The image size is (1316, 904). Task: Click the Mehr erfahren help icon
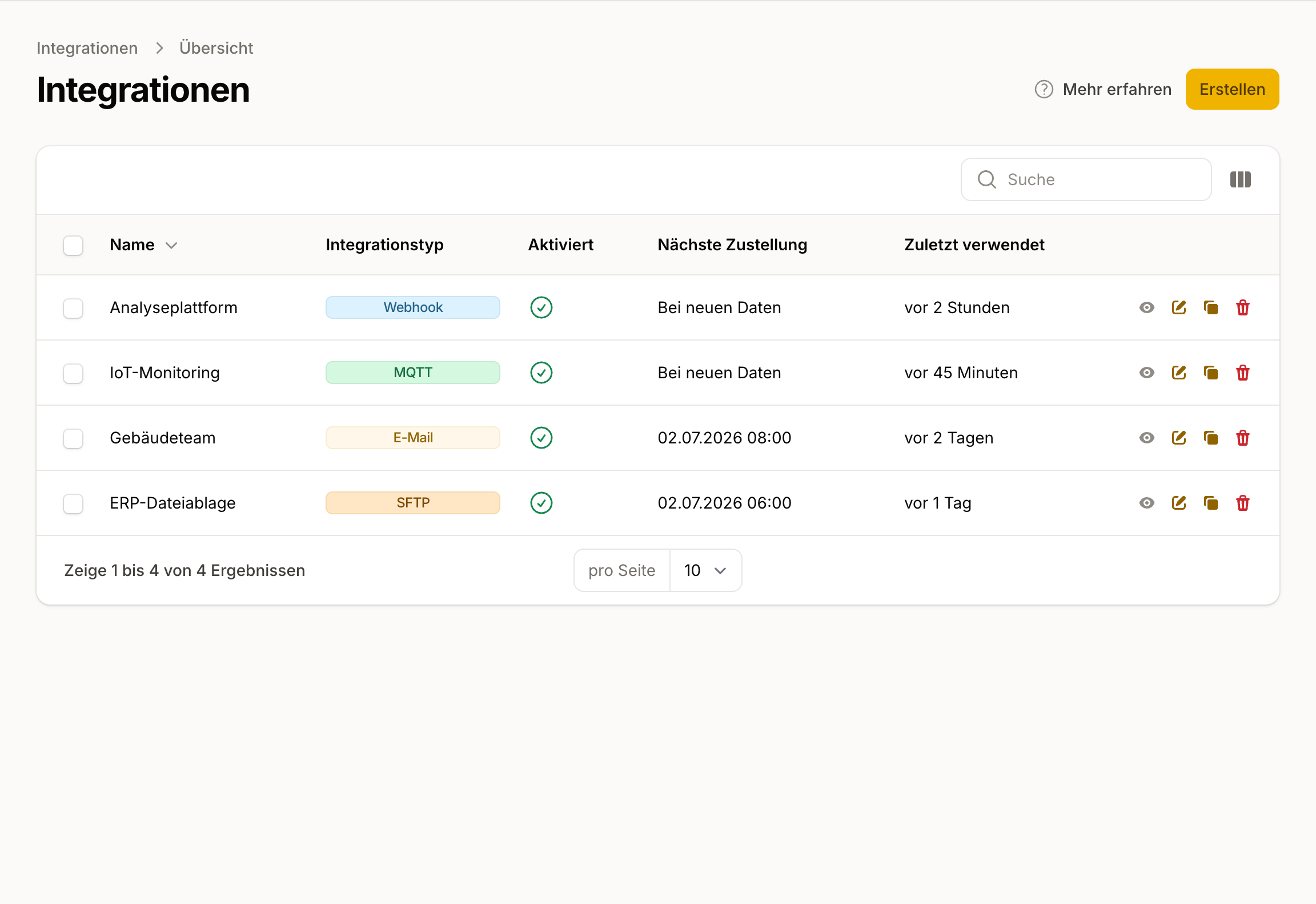pyautogui.click(x=1044, y=89)
